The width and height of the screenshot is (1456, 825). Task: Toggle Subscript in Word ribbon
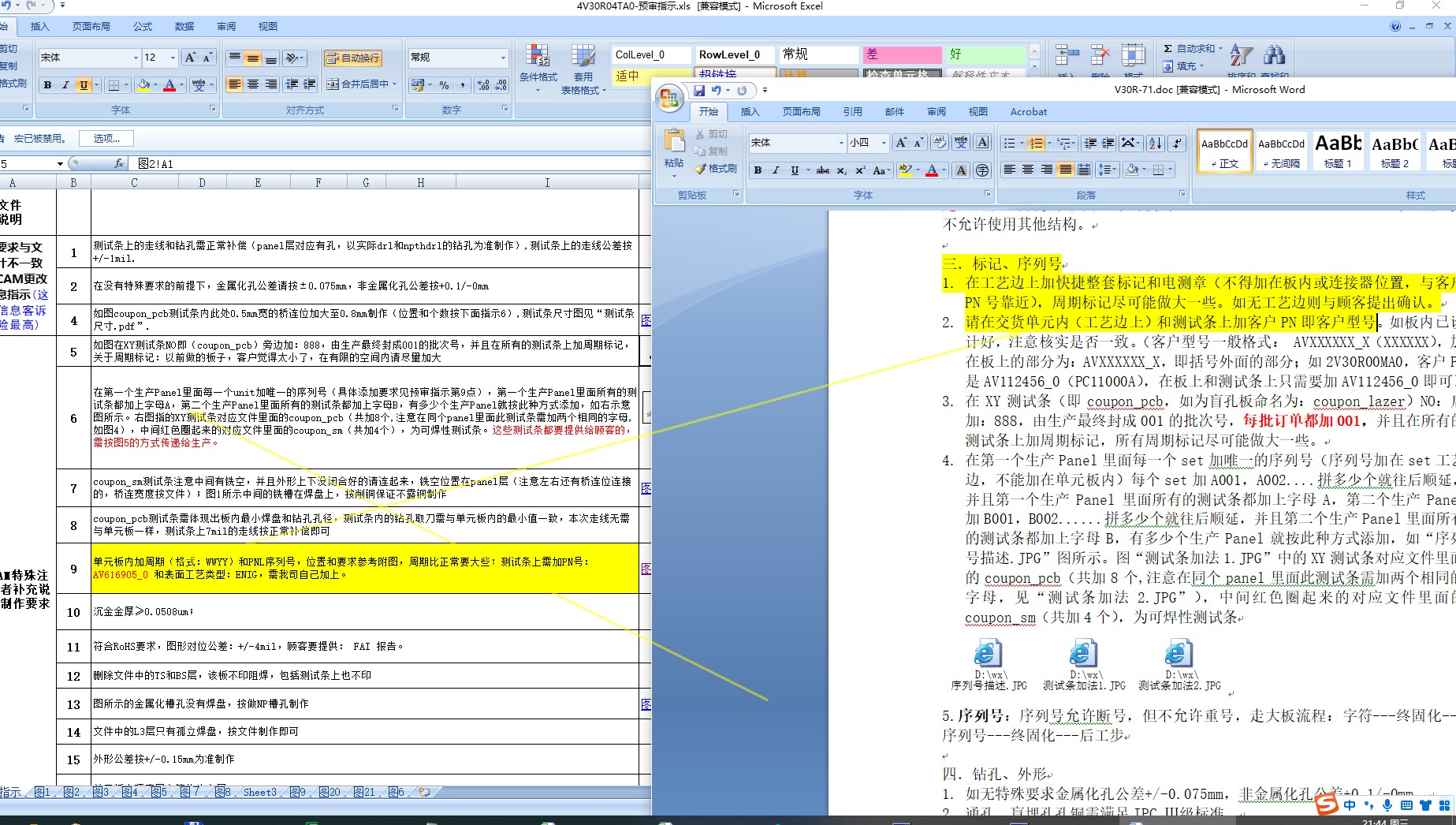(841, 170)
